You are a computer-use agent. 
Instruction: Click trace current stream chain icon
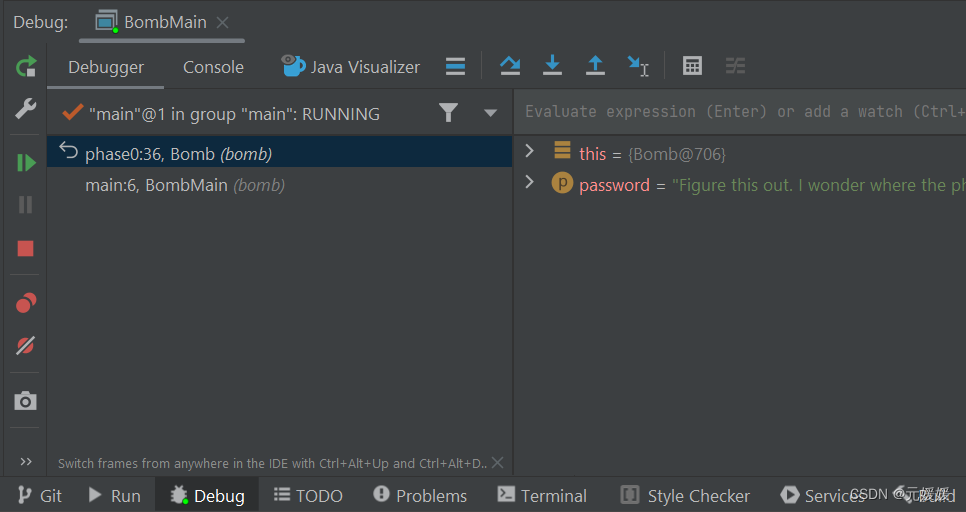pos(735,66)
